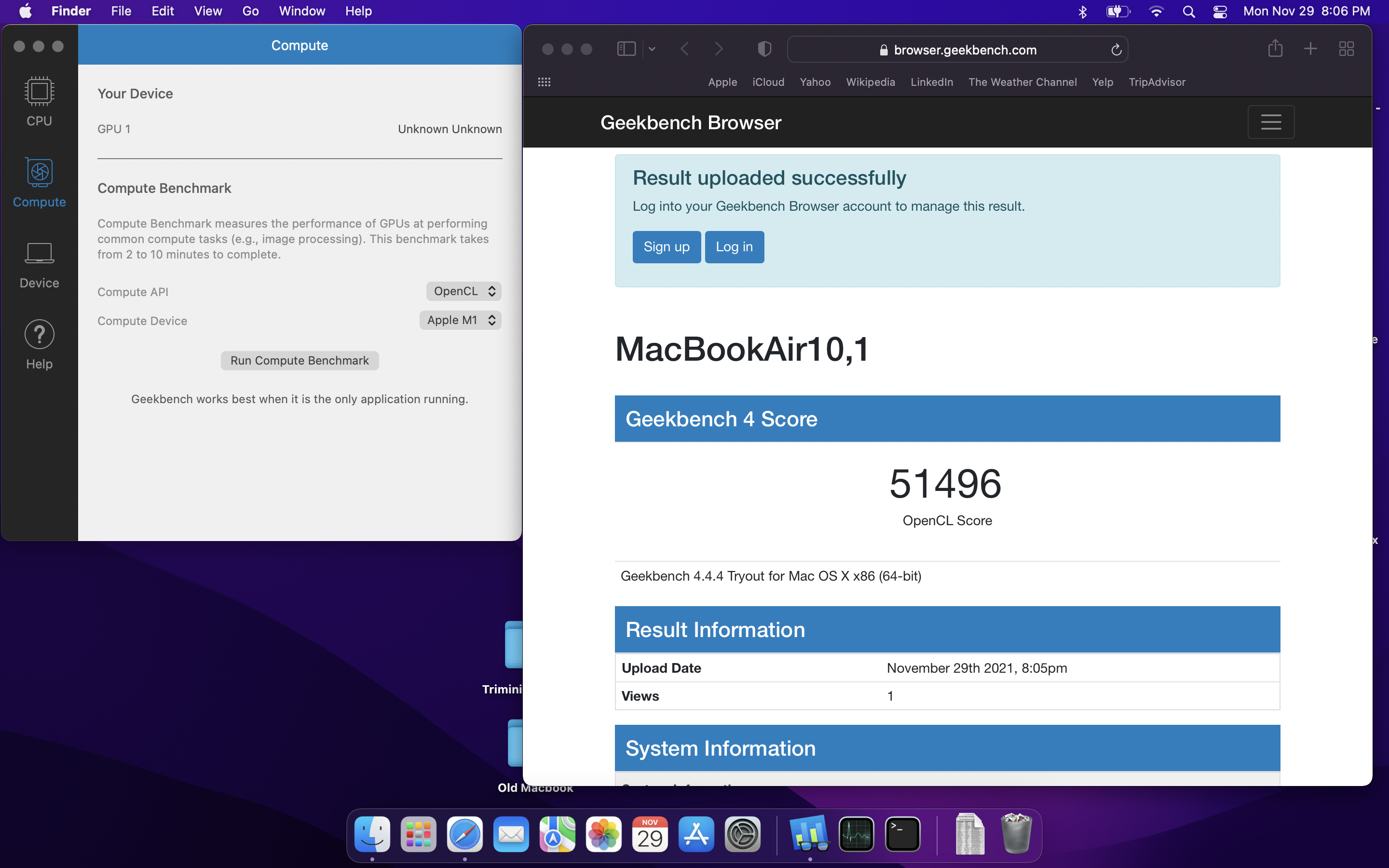Click the 51496 OpenCL score value
Viewport: 1389px width, 868px height.
pyautogui.click(x=946, y=483)
